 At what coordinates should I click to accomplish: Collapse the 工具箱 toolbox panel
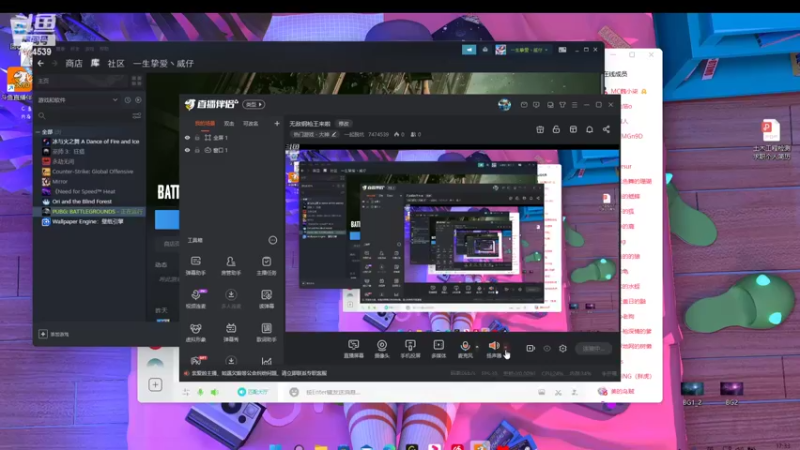(273, 240)
